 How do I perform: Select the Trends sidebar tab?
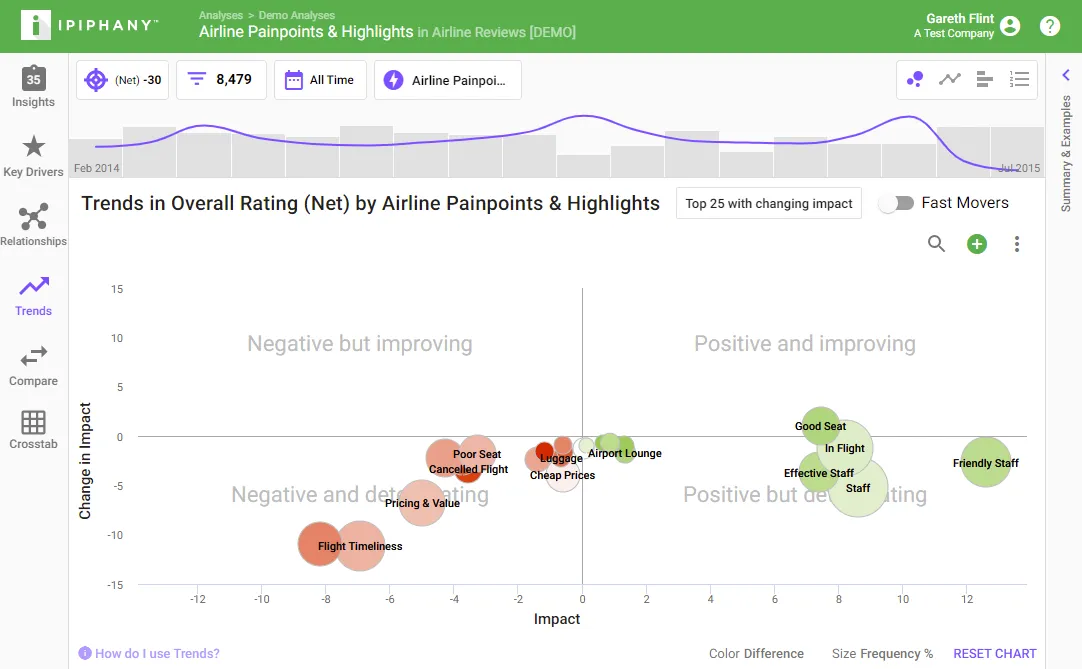(33, 295)
